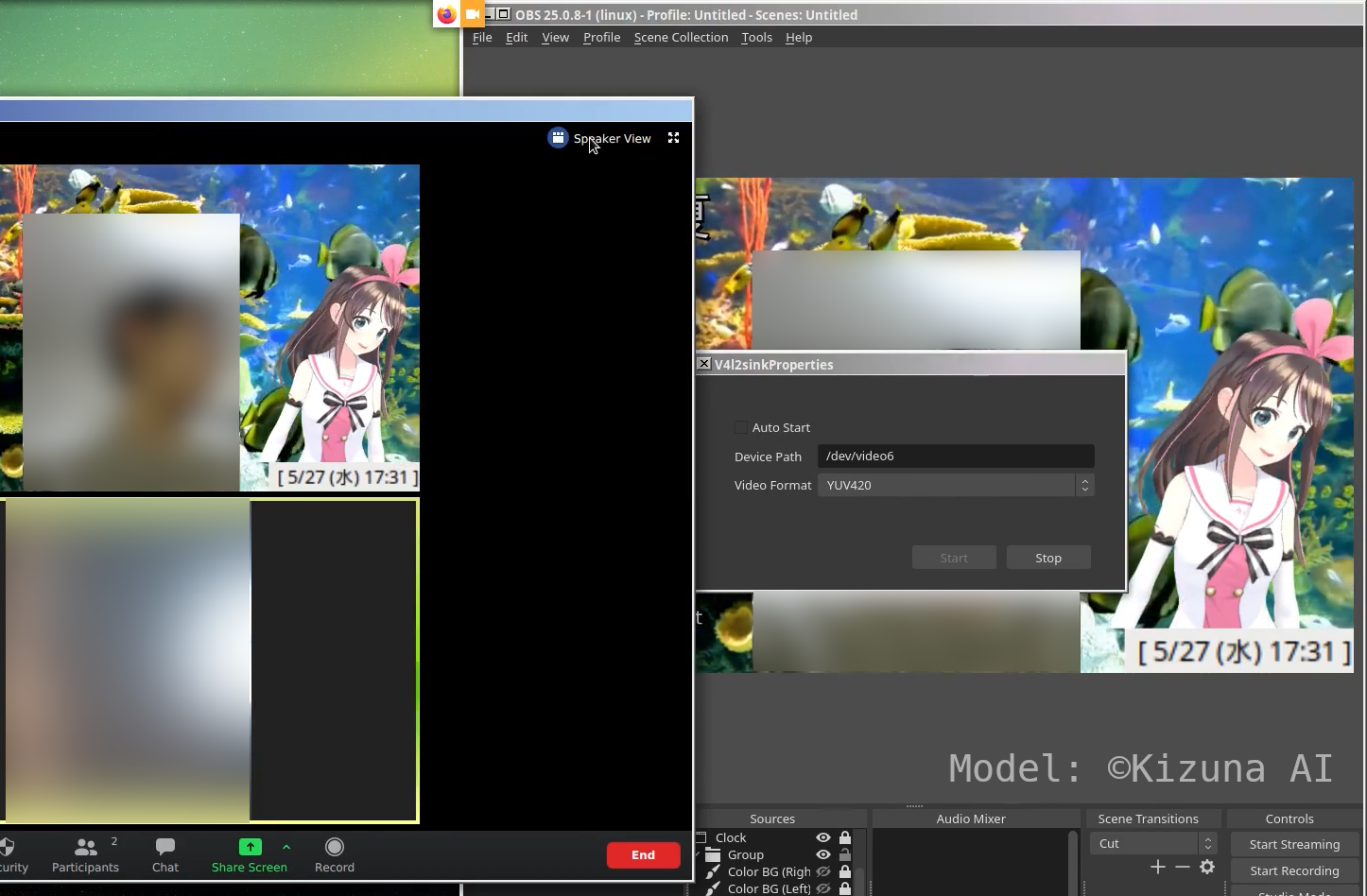Open the Participants panel in Zoom
The image size is (1367, 896).
(x=85, y=854)
